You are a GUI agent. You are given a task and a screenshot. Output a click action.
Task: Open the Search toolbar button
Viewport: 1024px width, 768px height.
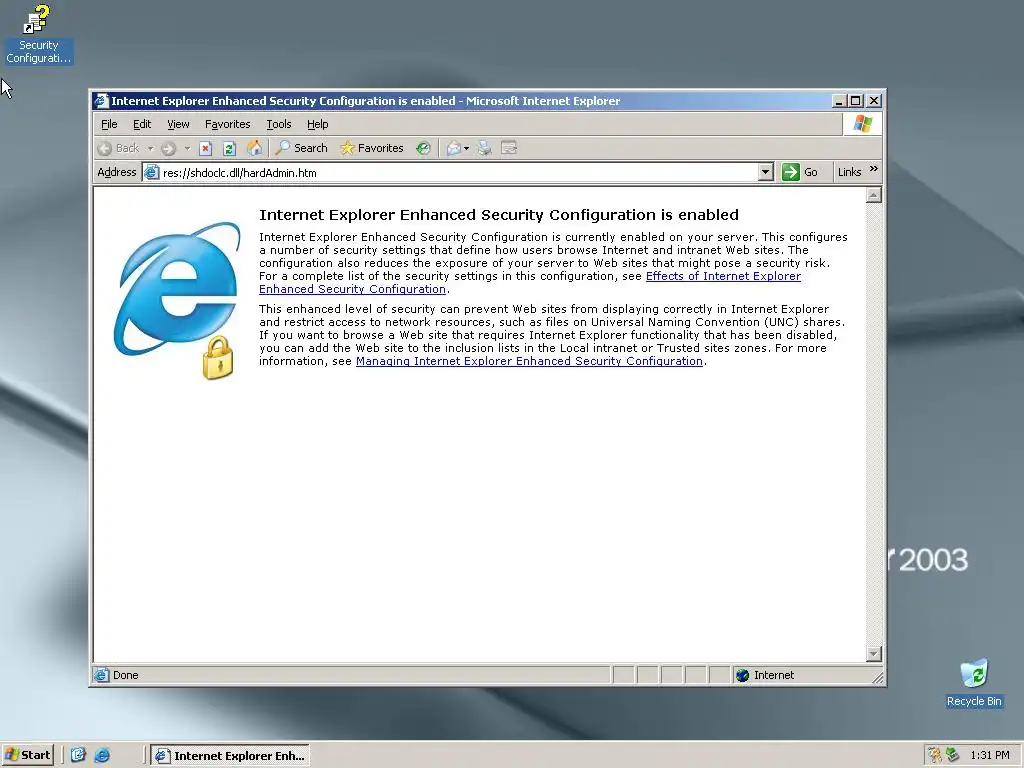[301, 148]
